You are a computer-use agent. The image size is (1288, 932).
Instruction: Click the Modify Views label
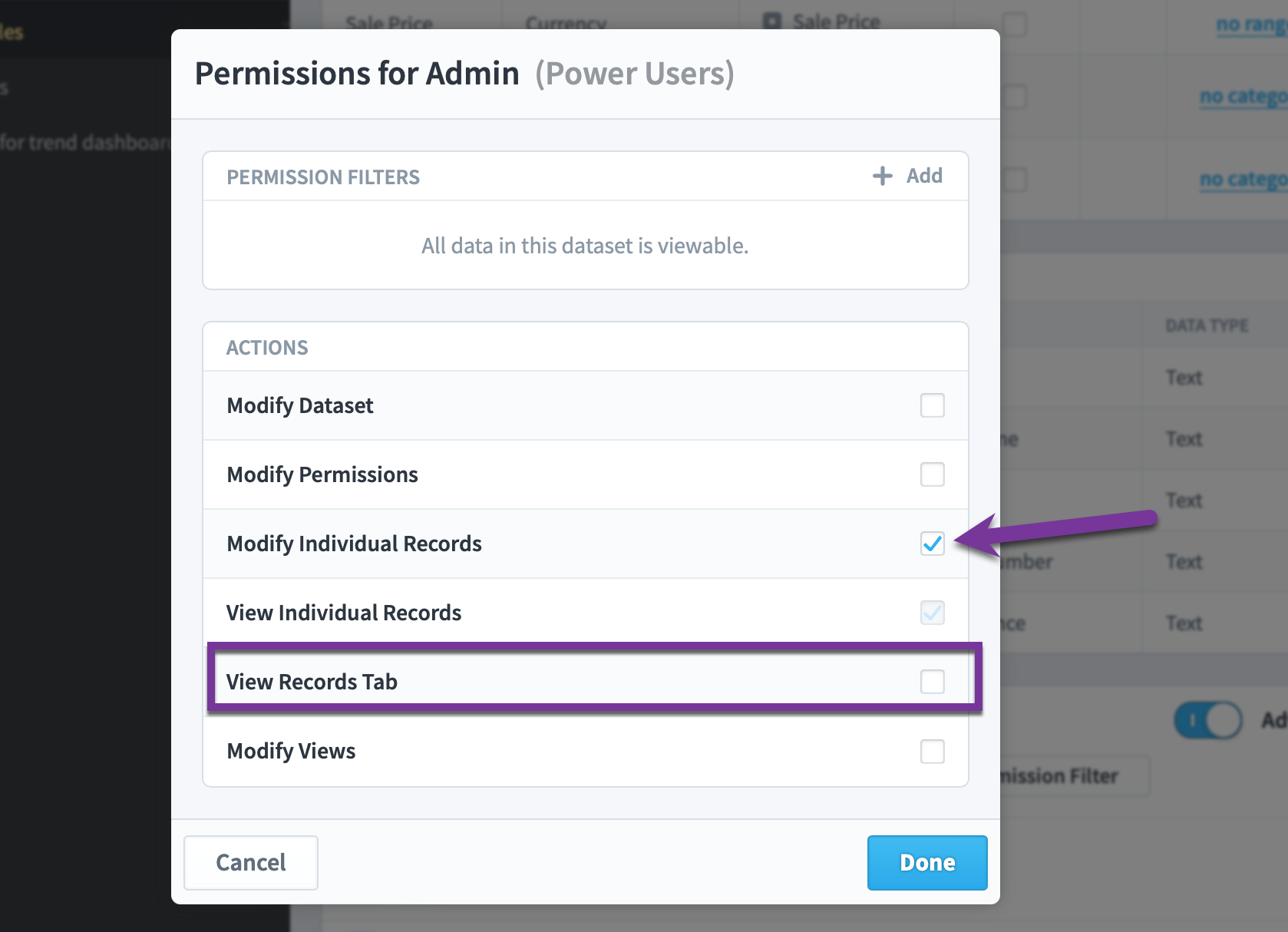click(291, 751)
